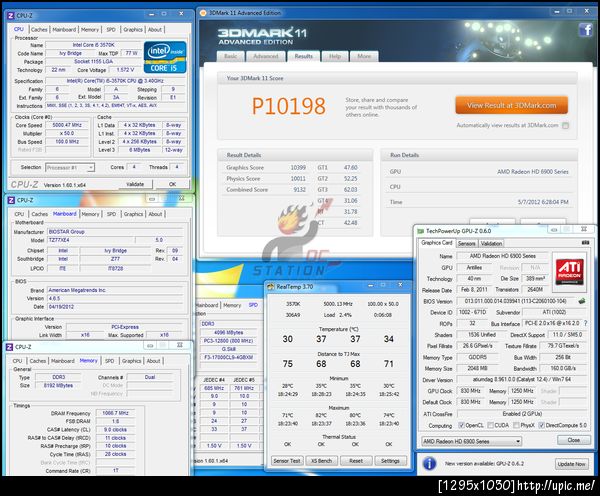This screenshot has height=496, width=600.
Task: Open the Processor #1 selection dropdown
Action: [x=70, y=167]
